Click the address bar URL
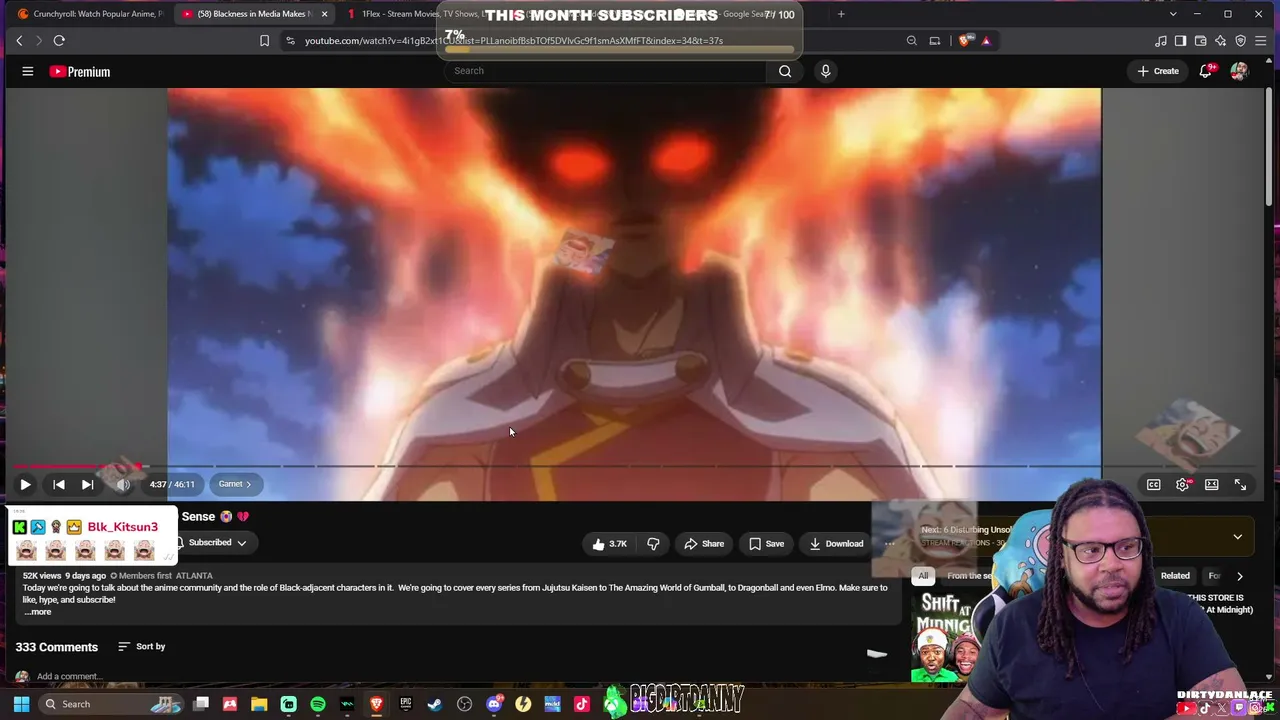 tap(514, 41)
